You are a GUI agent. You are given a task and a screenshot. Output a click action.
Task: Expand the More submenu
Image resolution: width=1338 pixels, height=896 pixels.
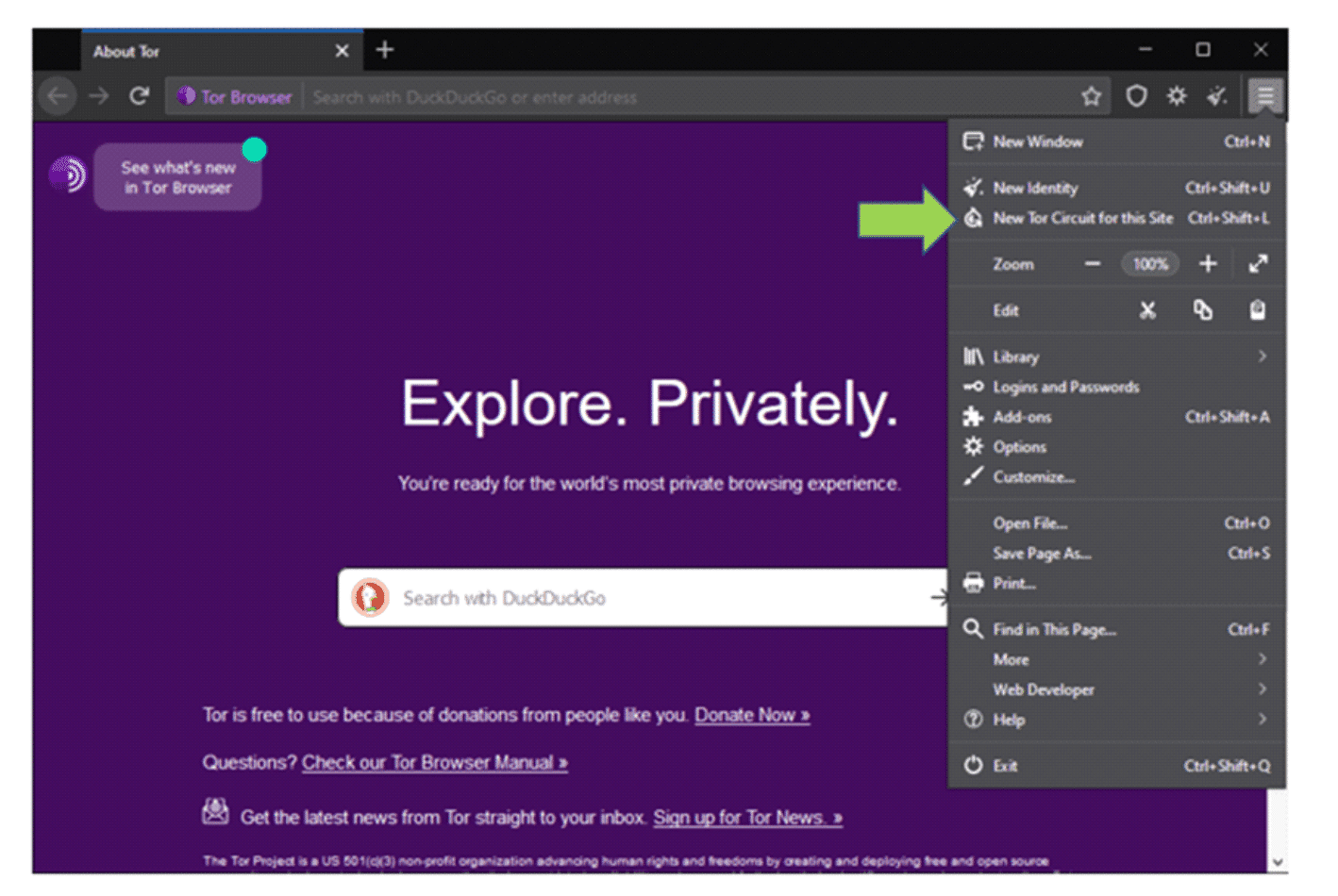1117,659
